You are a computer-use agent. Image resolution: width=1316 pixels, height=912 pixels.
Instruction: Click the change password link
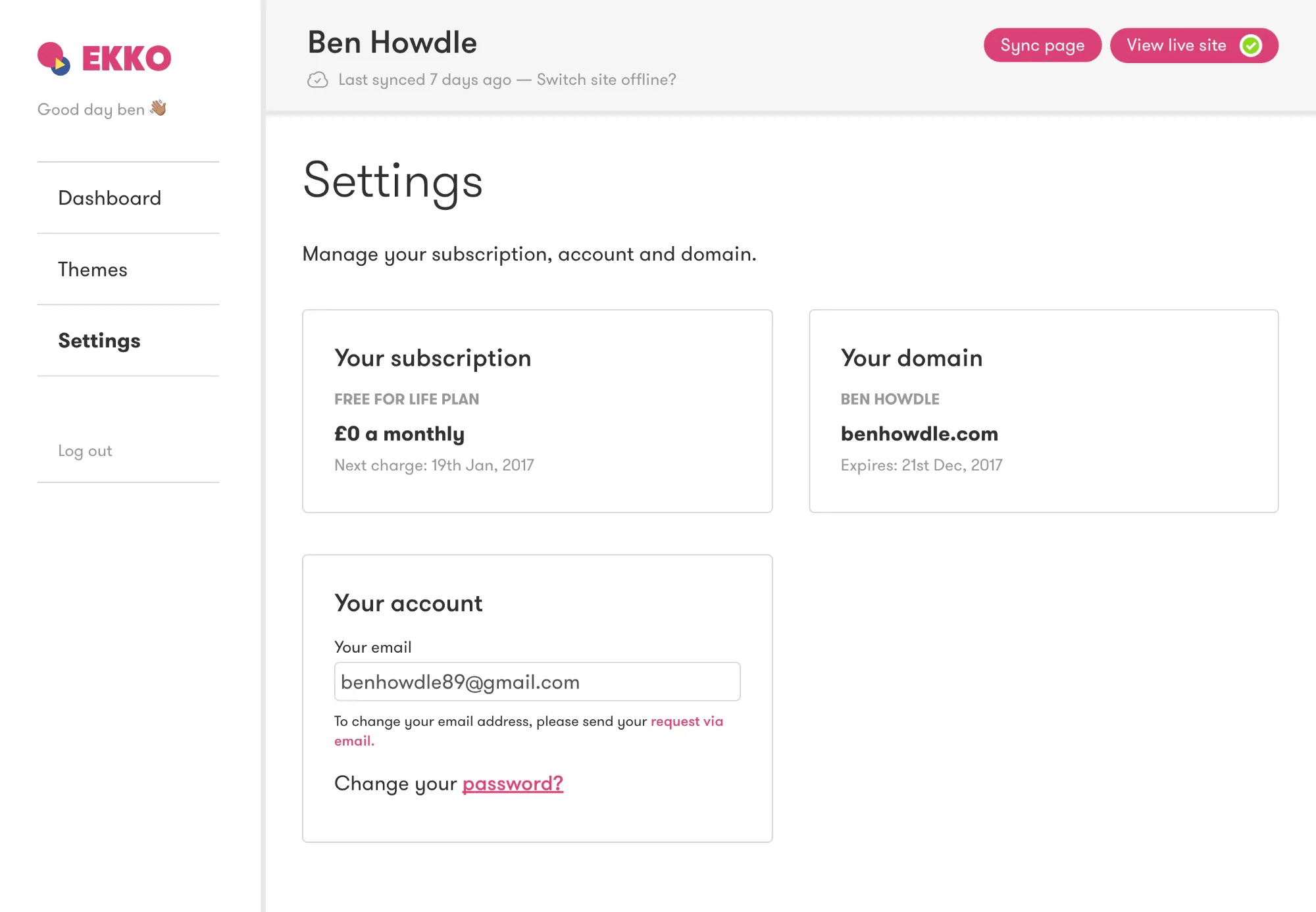(513, 783)
